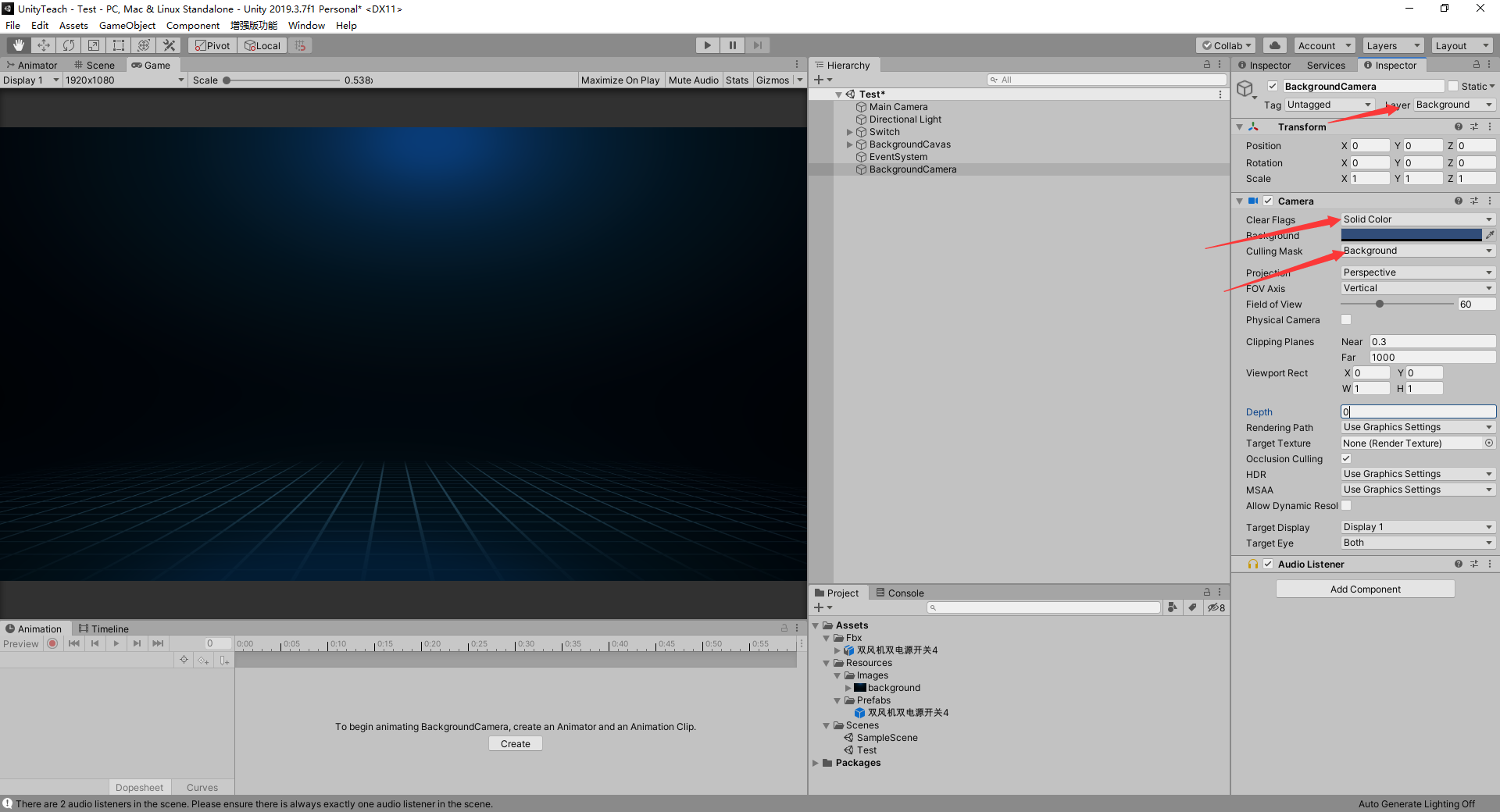Image resolution: width=1500 pixels, height=812 pixels.
Task: Toggle the grid snapping icon
Action: click(300, 45)
